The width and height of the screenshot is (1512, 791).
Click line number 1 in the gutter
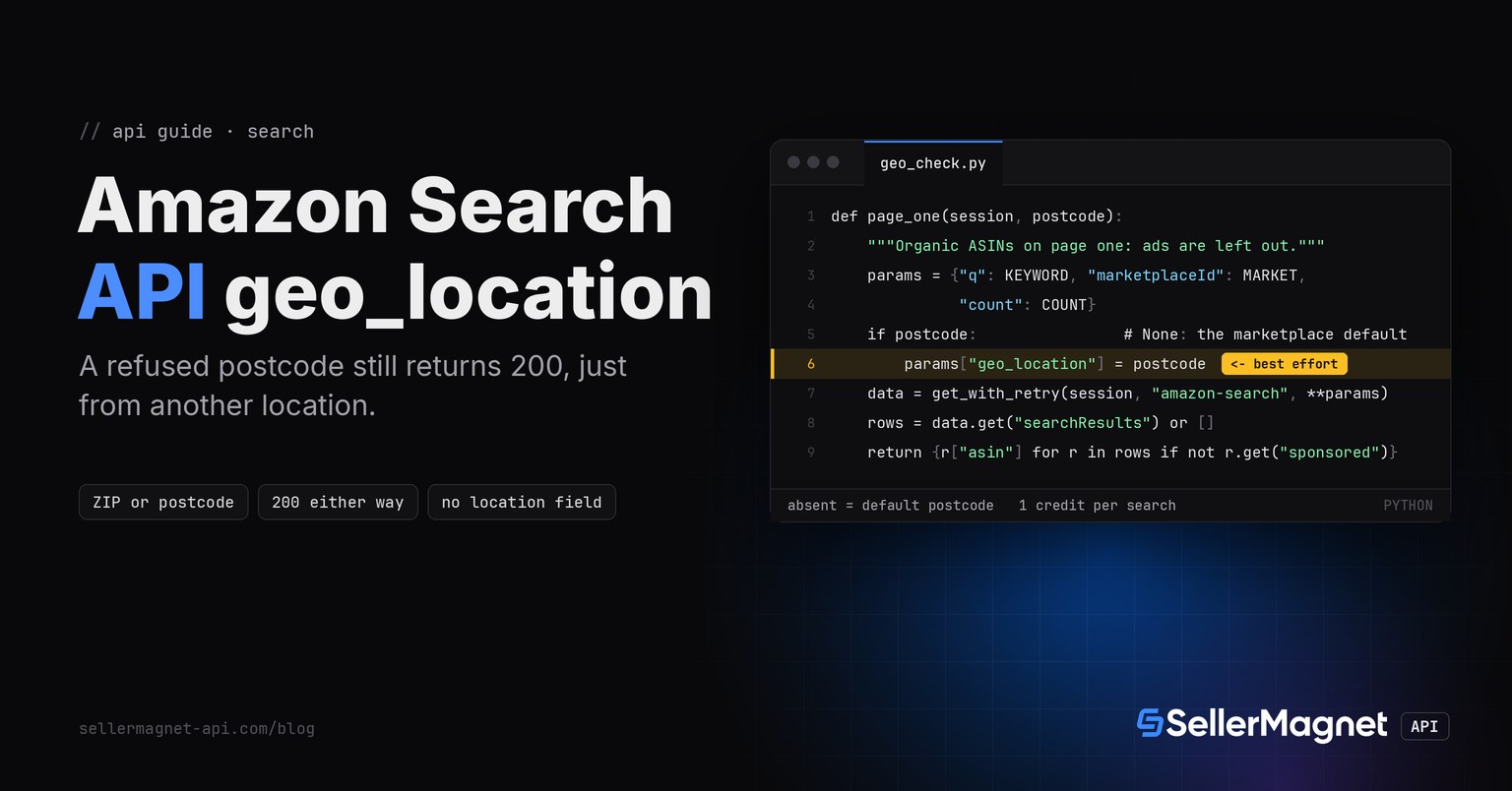[x=811, y=216]
